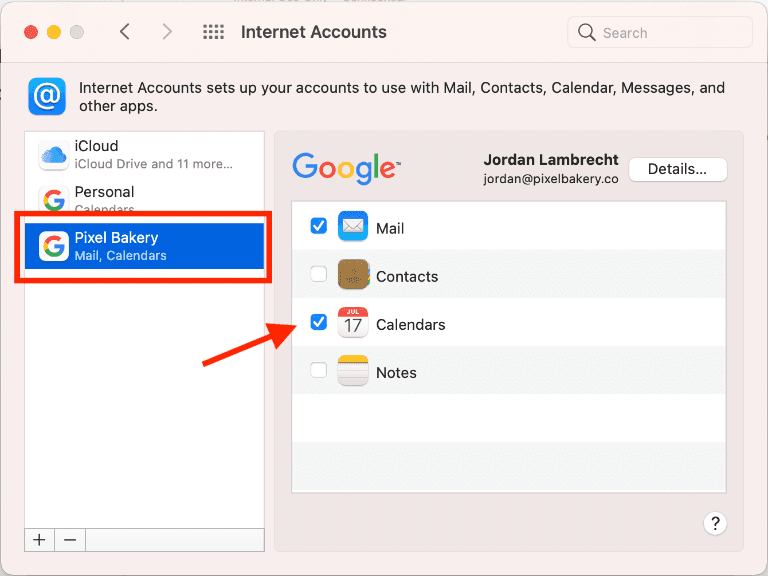Open account Details...

coord(677,169)
